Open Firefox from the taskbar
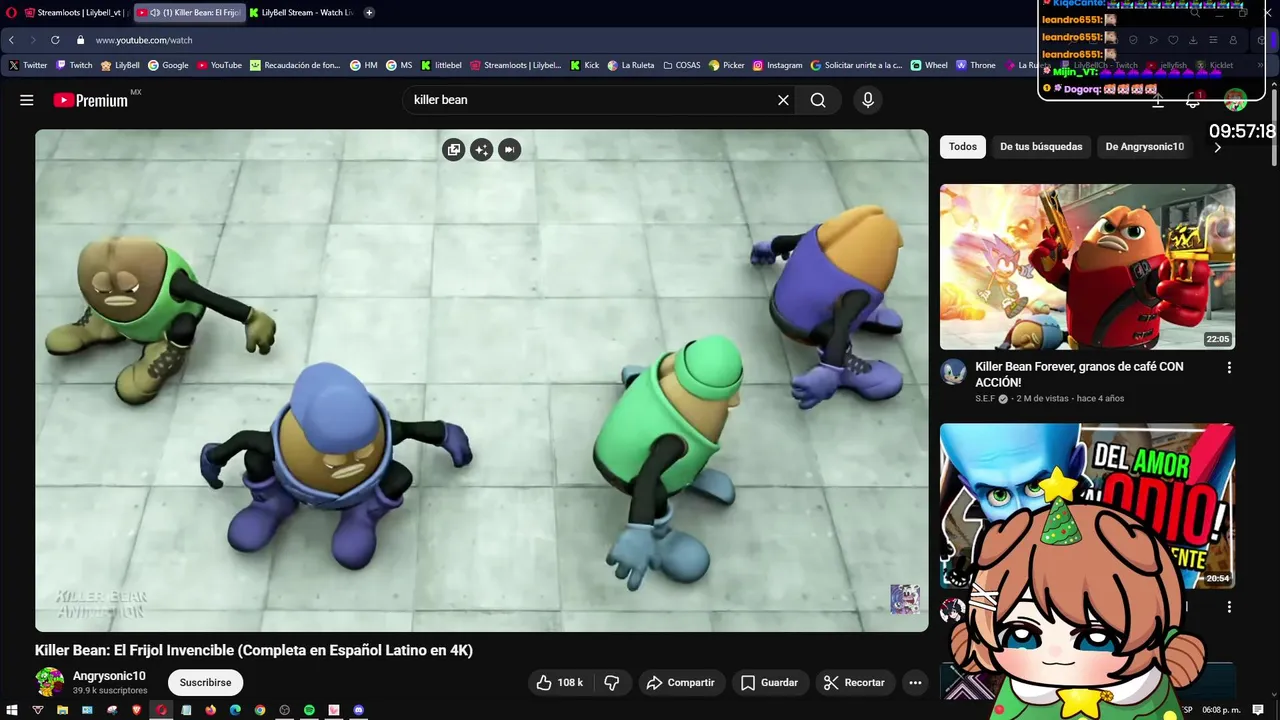The image size is (1280, 720). (210, 710)
